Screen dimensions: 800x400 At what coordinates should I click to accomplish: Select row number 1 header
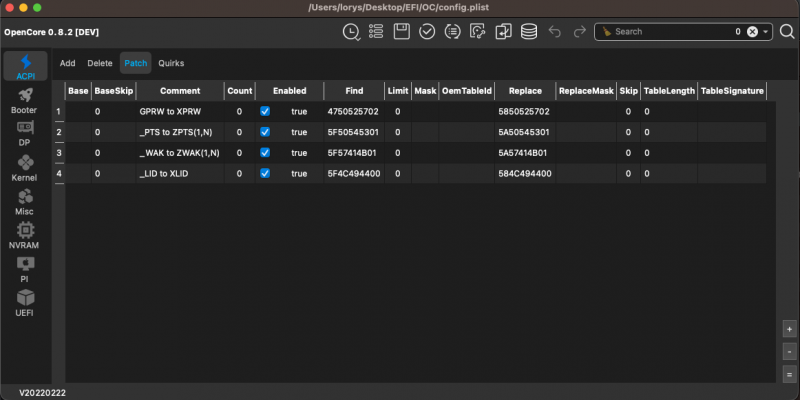59,111
